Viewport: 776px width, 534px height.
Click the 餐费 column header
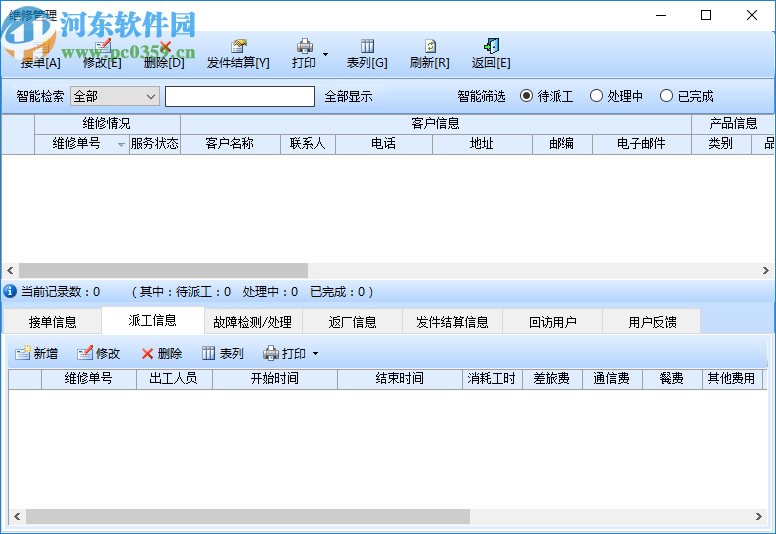[x=672, y=379]
